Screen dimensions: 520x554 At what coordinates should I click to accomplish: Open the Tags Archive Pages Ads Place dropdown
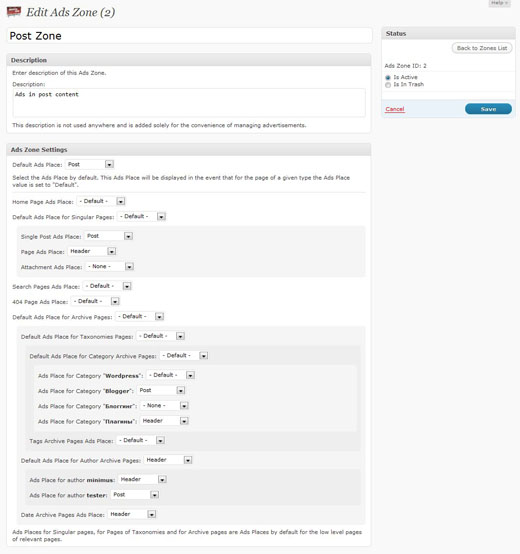(141, 440)
